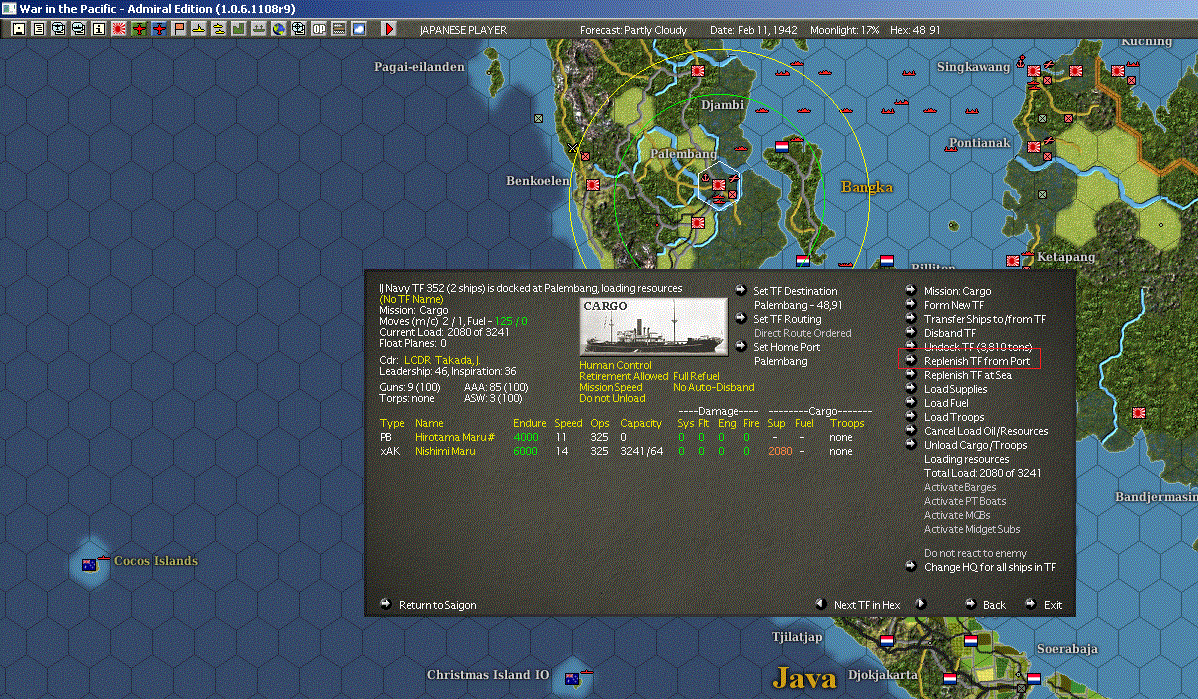The width and height of the screenshot is (1198, 699).
Task: Click Set Home Port
Action: (x=786, y=347)
